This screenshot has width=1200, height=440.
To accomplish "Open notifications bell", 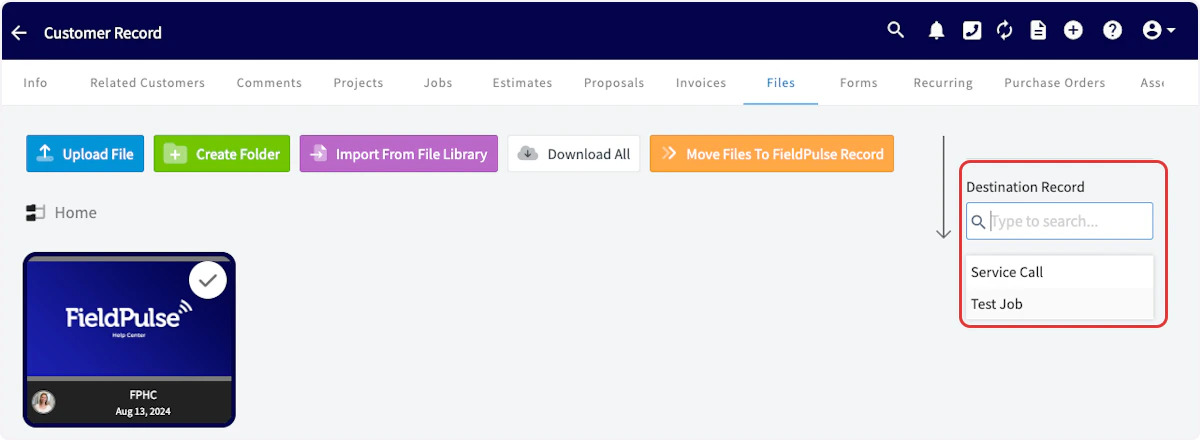I will (x=936, y=31).
